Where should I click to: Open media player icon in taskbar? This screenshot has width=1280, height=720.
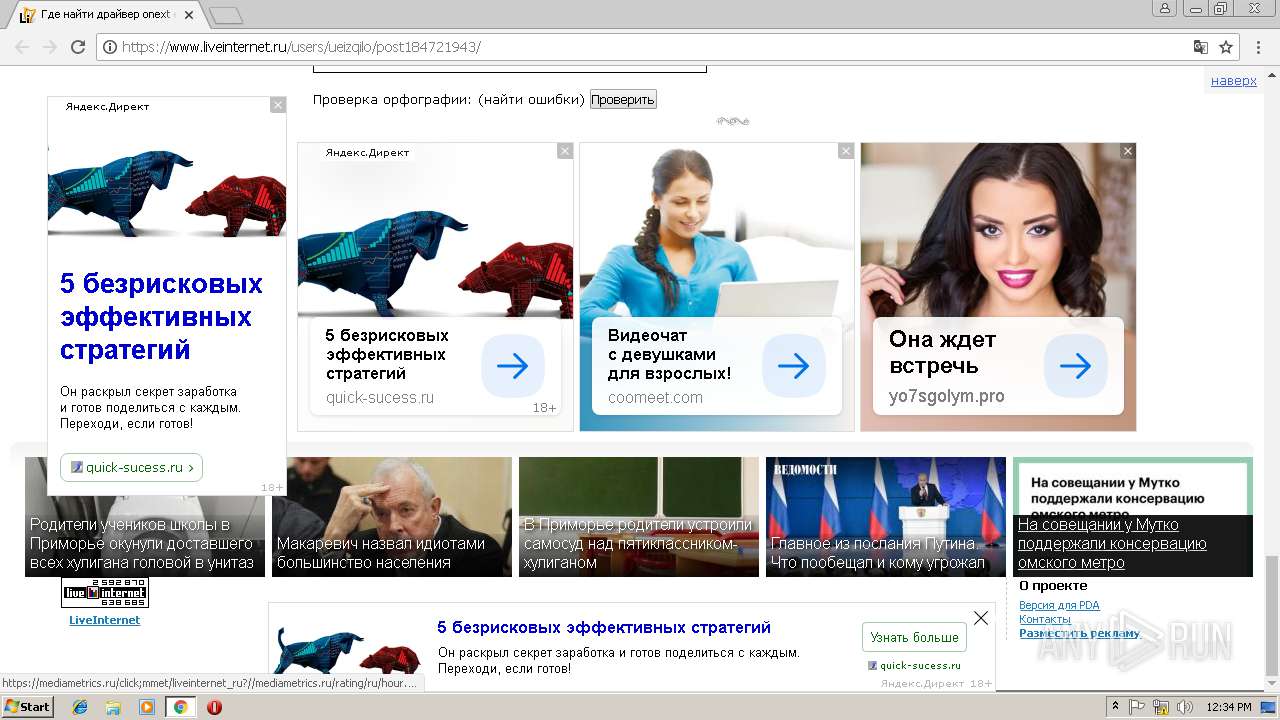coord(147,707)
